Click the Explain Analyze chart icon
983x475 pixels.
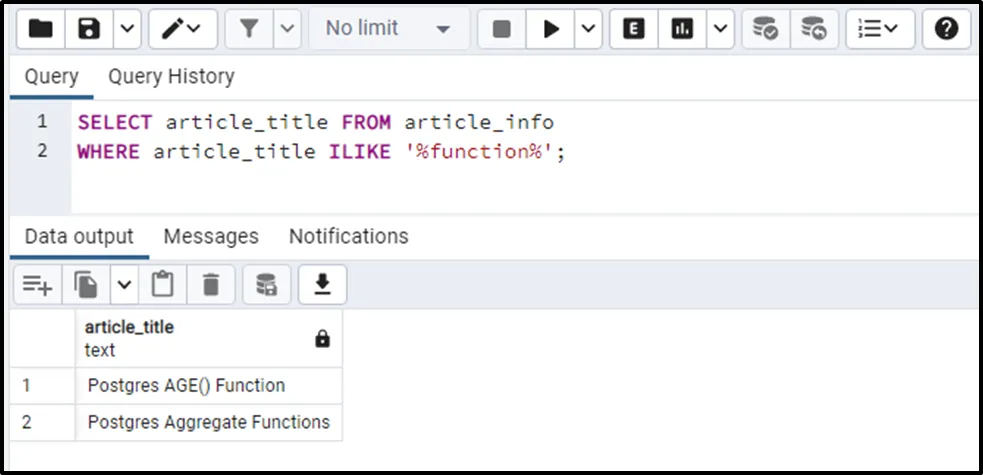point(682,29)
